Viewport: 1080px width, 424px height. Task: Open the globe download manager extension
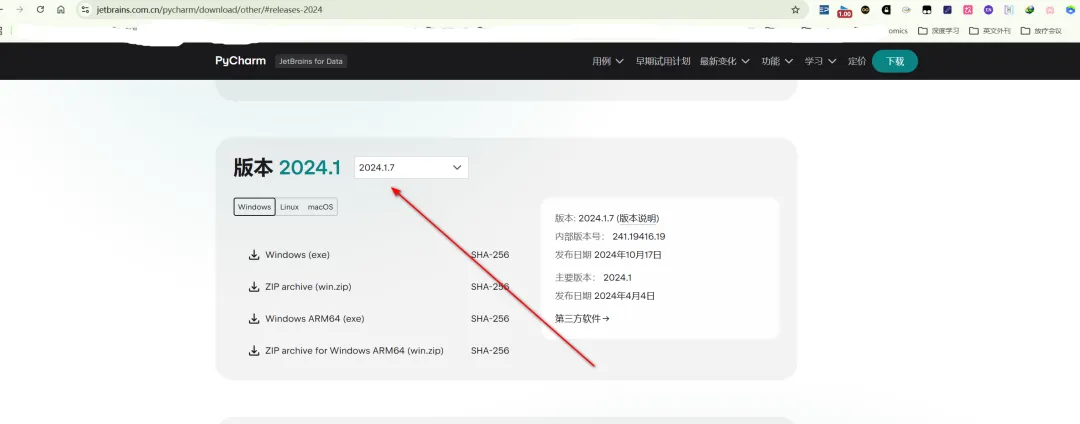[x=1030, y=10]
